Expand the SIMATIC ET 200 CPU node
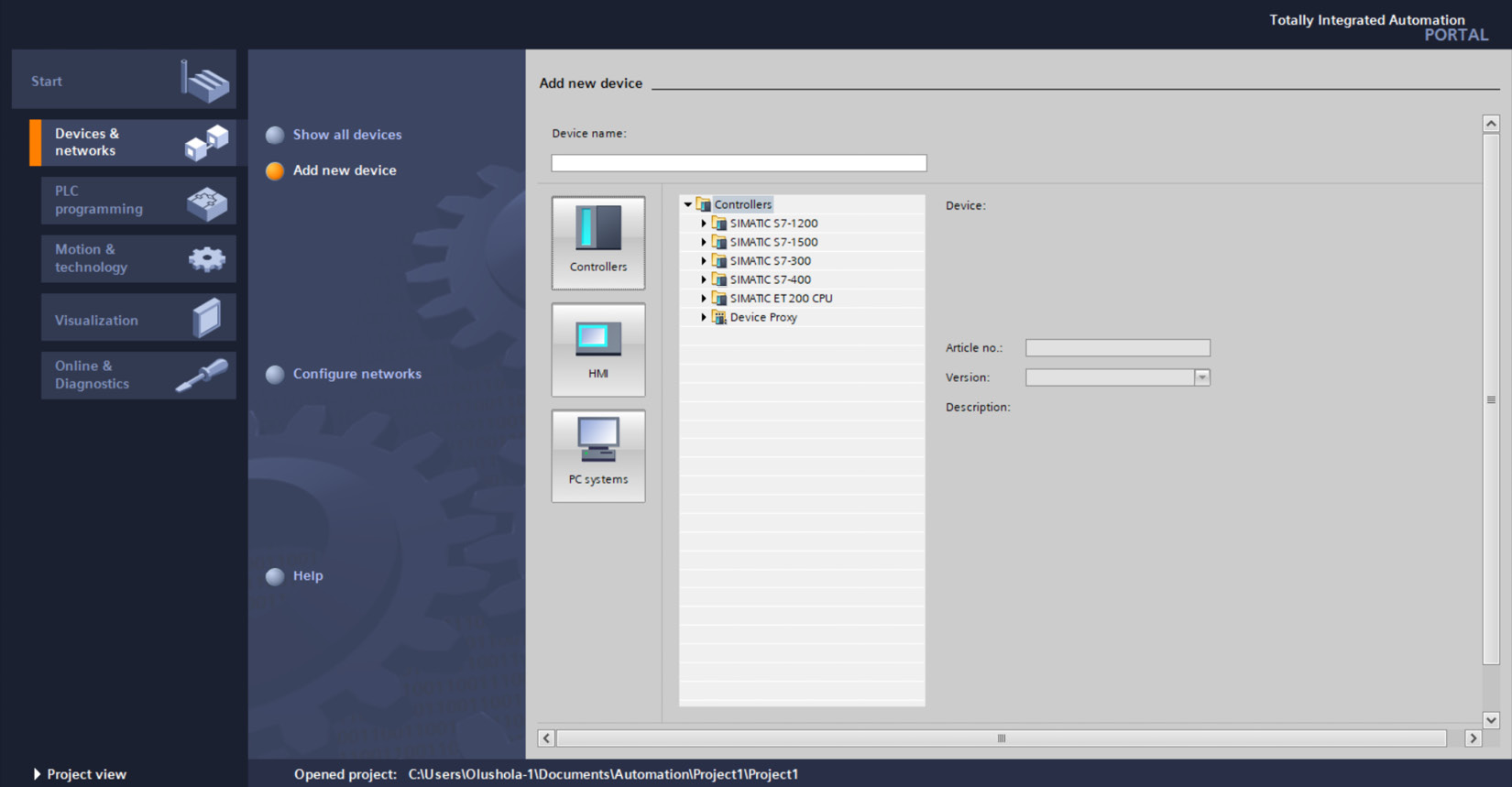This screenshot has width=1512, height=787. pyautogui.click(x=704, y=299)
